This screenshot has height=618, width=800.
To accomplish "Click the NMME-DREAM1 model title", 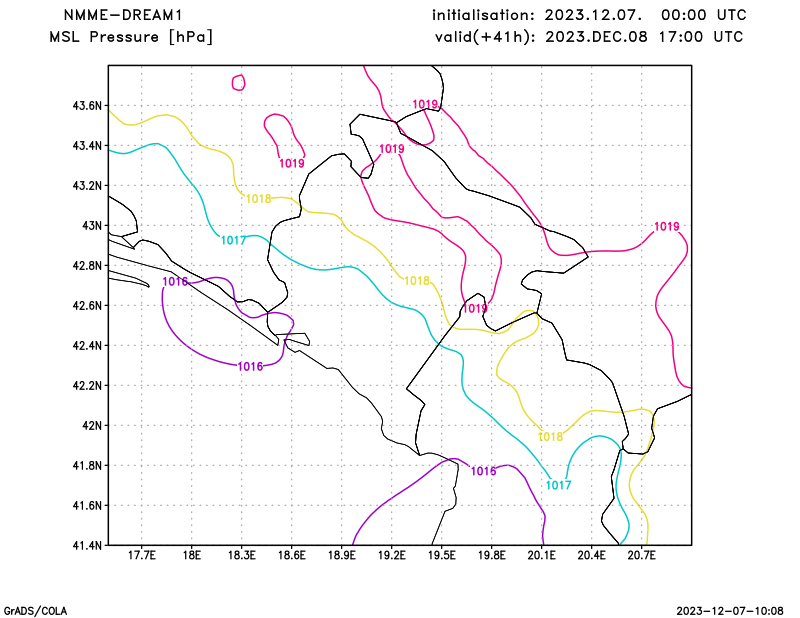I will click(123, 15).
